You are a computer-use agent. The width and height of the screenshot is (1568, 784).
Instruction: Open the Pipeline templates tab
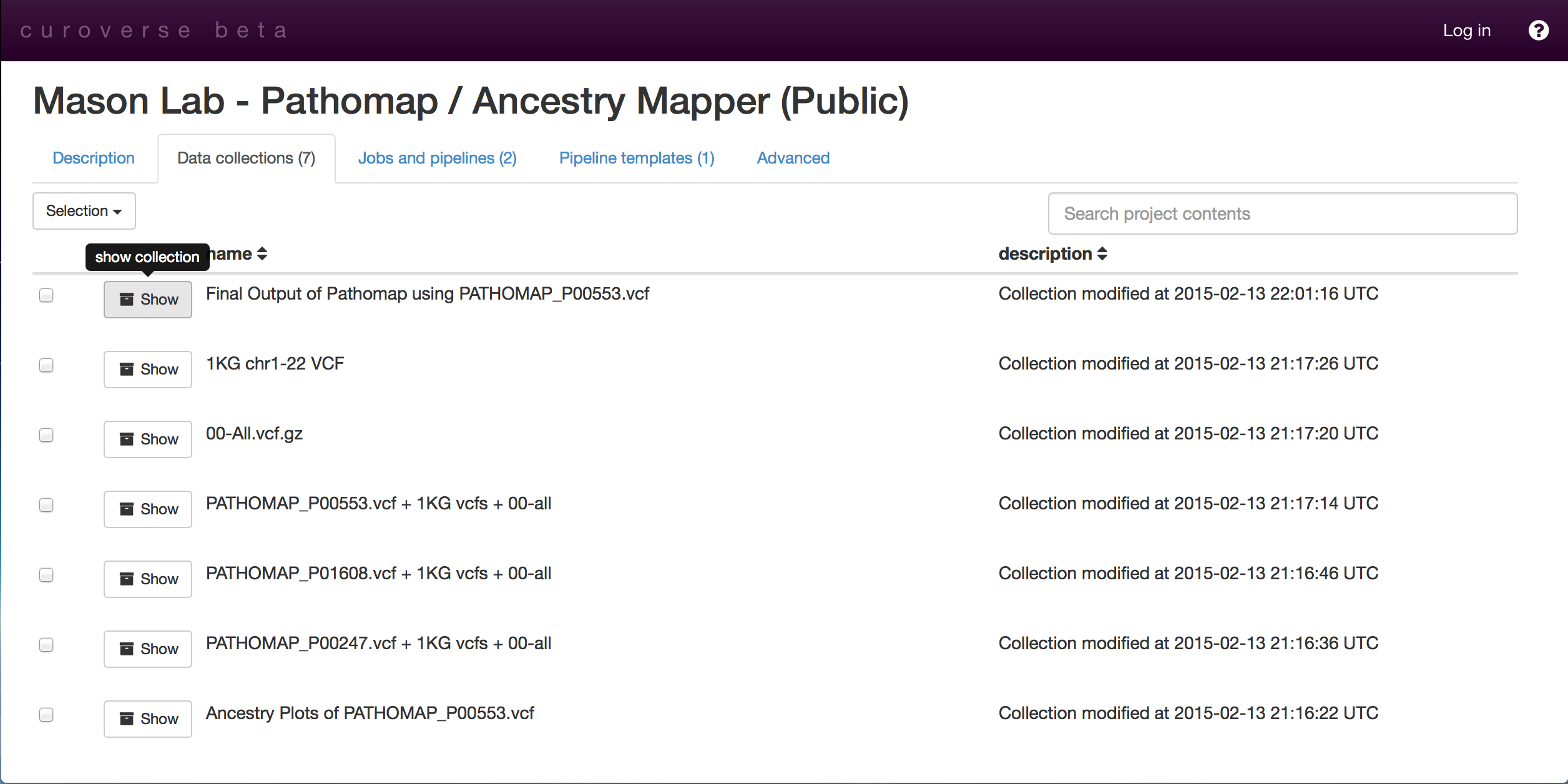click(637, 158)
